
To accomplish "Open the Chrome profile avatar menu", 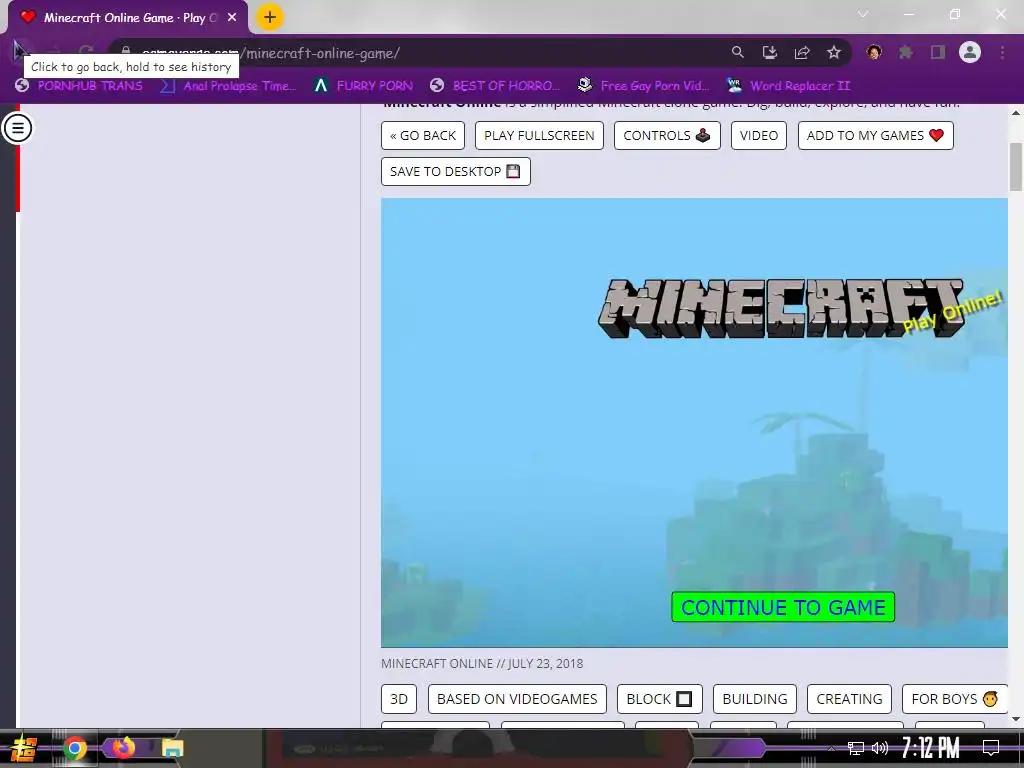I will point(970,52).
